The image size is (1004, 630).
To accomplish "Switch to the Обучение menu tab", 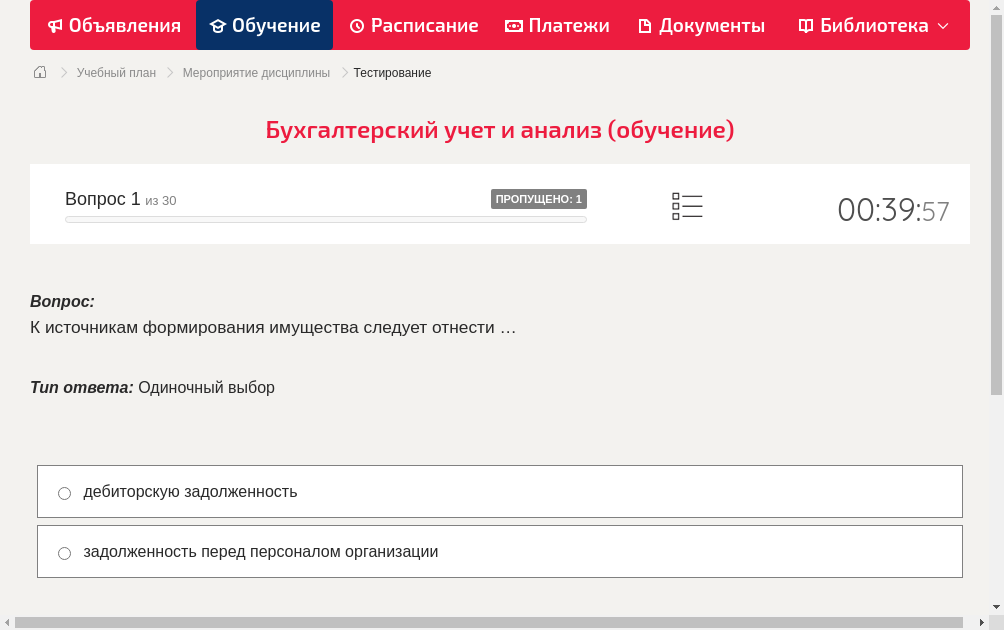I will [x=264, y=25].
